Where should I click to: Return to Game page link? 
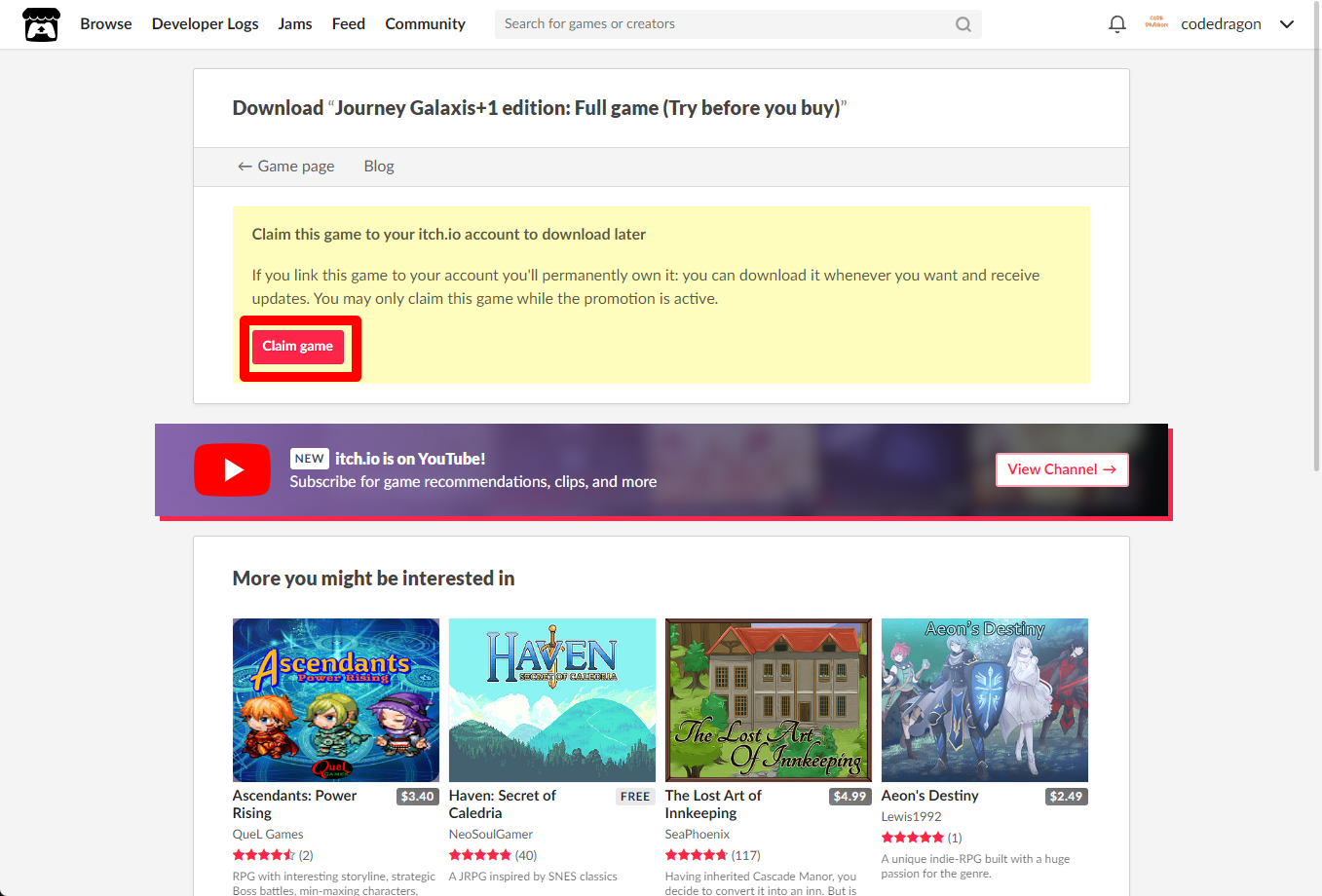coord(286,167)
